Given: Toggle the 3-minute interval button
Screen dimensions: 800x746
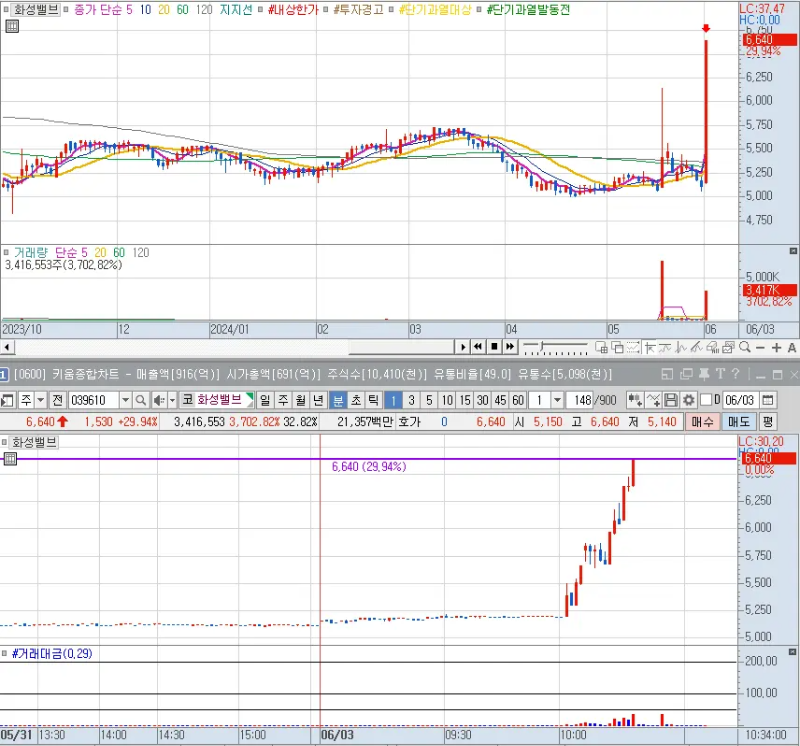Looking at the screenshot, I should click(411, 400).
